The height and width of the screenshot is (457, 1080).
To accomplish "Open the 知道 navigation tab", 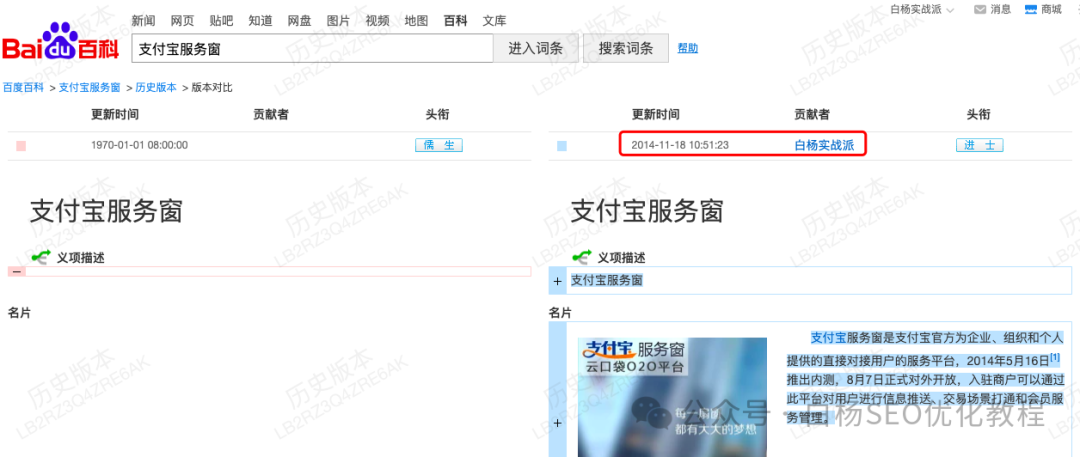I will coord(260,21).
